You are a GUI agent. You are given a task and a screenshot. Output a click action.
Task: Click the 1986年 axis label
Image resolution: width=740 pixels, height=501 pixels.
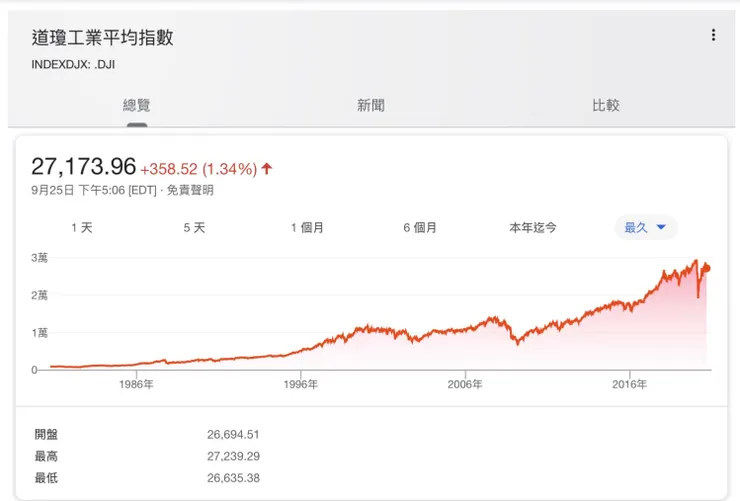pos(136,384)
